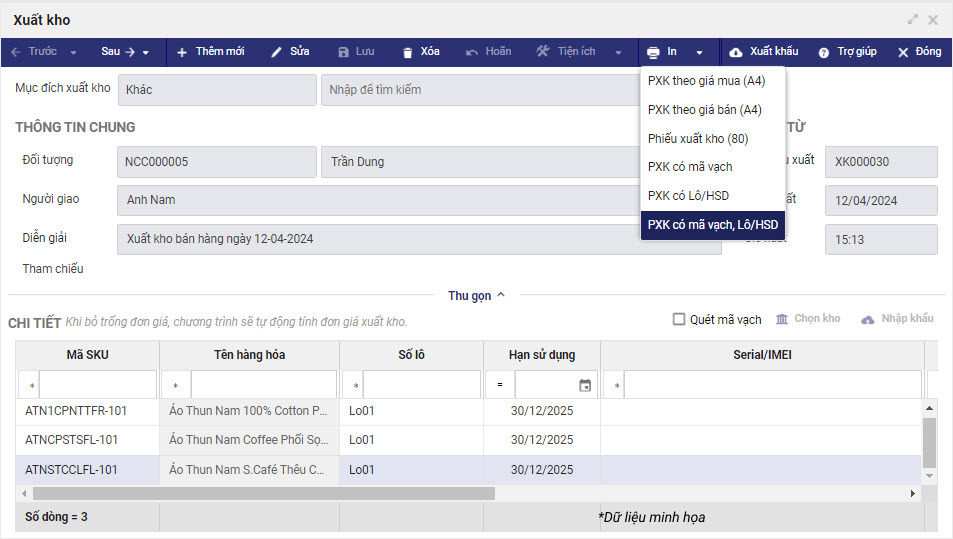The image size is (953, 539).
Task: Select row ATNCPSTSFL-101
Action: pyautogui.click(x=469, y=440)
